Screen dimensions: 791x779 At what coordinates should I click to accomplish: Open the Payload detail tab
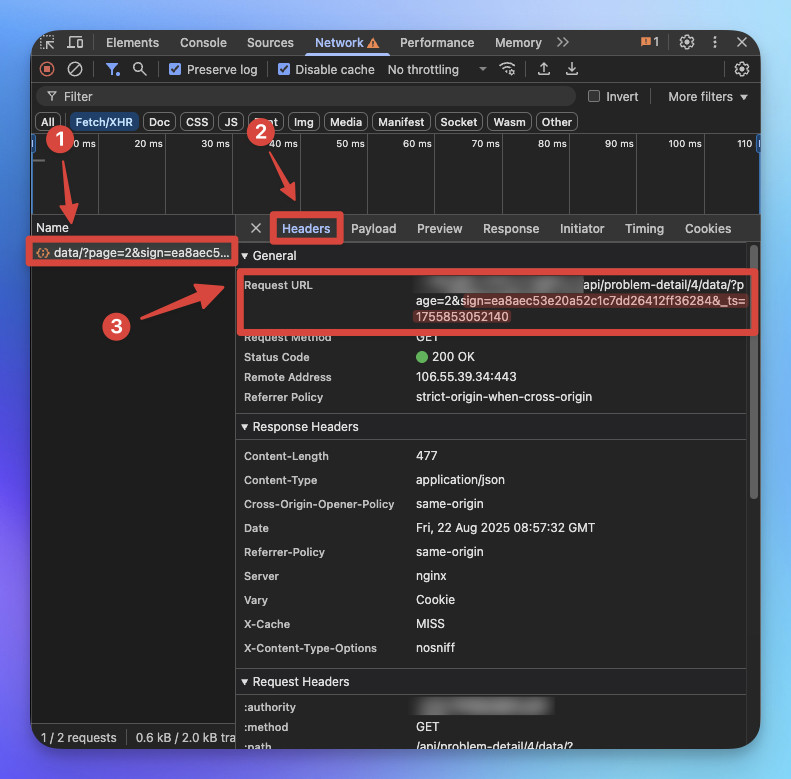pos(373,229)
